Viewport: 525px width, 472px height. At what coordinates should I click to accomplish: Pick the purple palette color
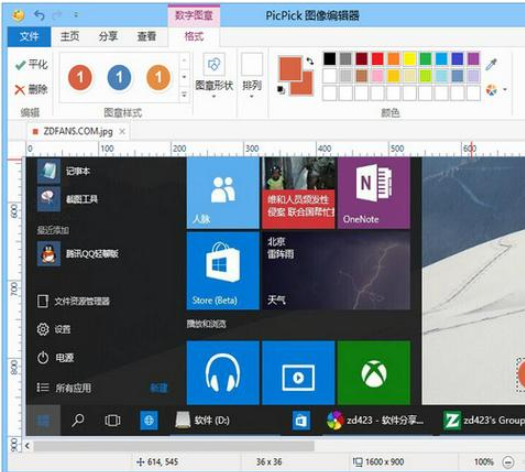click(x=473, y=59)
